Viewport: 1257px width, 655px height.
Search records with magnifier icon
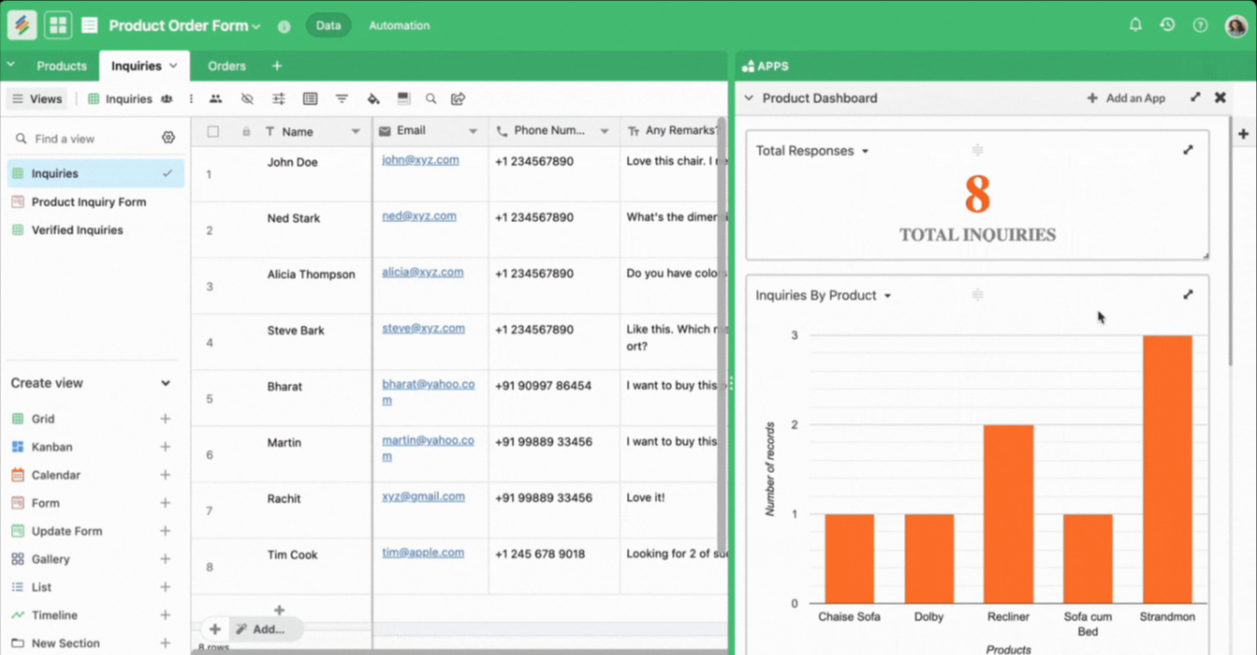431,99
